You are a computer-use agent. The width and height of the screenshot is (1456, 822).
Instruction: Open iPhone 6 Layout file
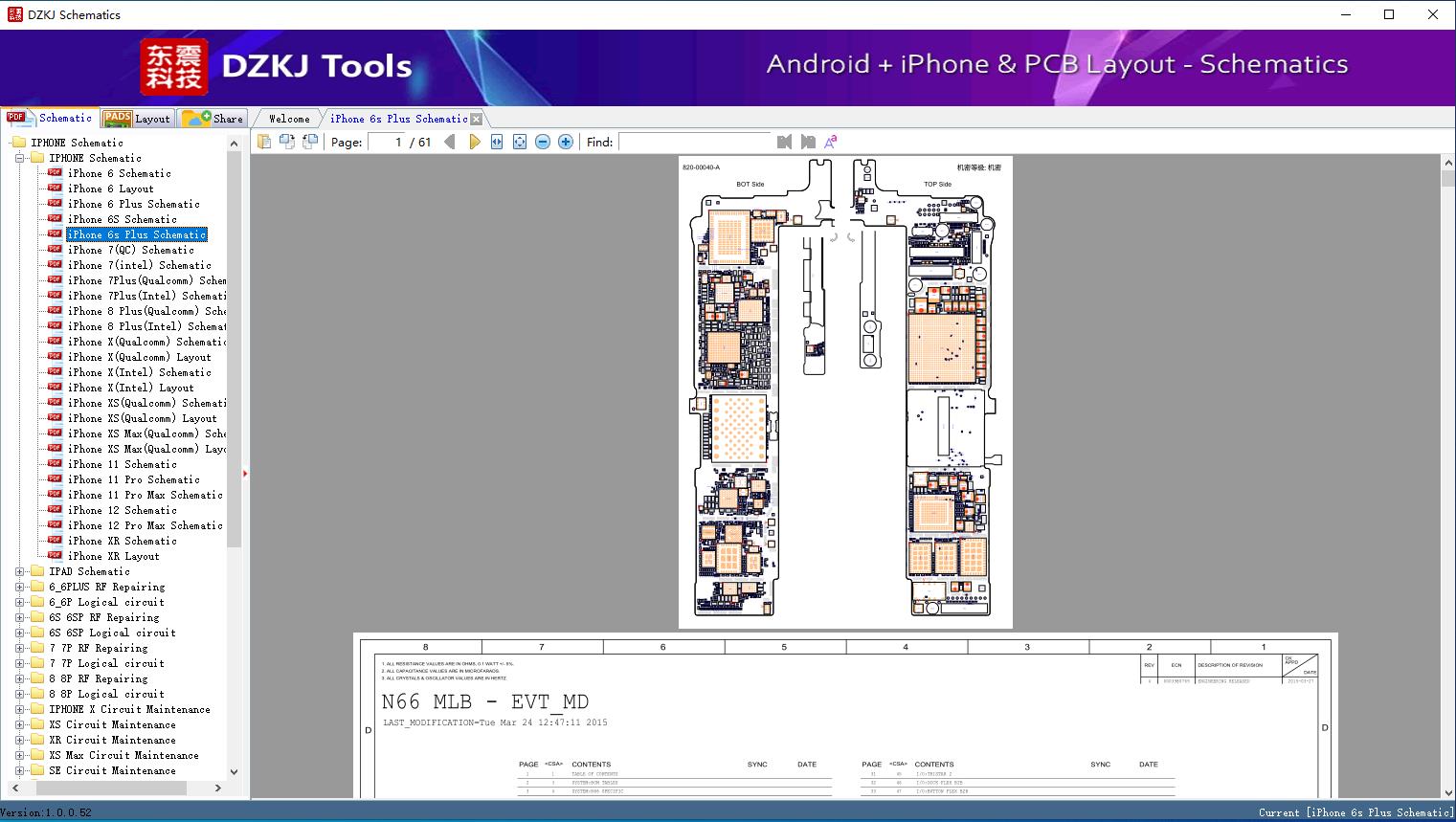pos(111,189)
